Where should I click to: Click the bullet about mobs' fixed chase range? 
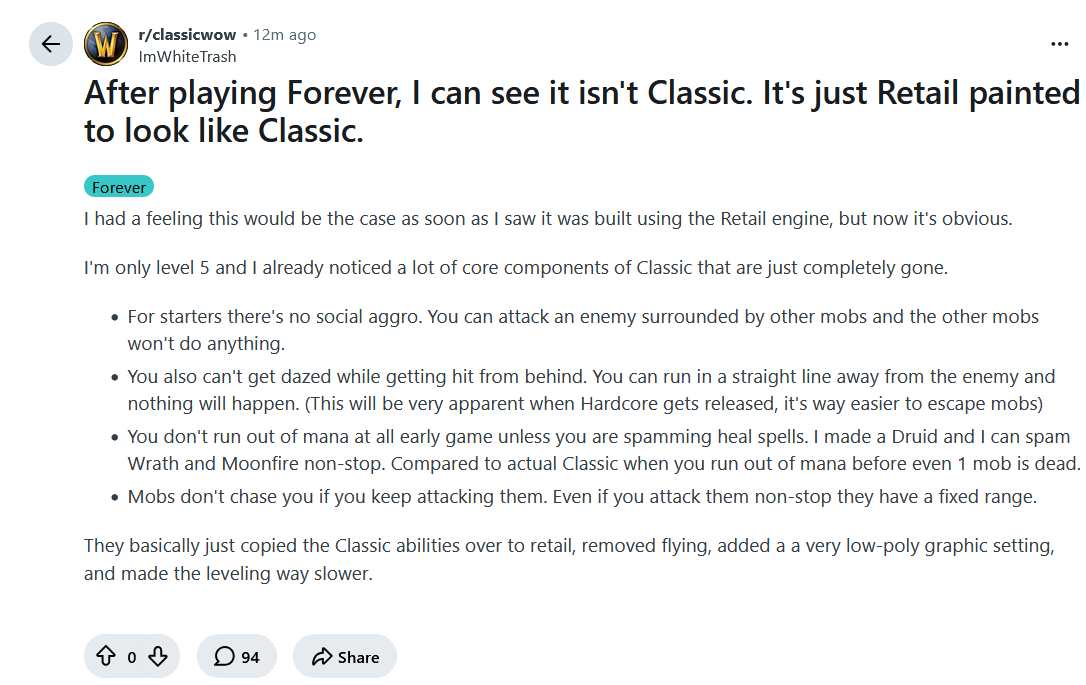(582, 497)
